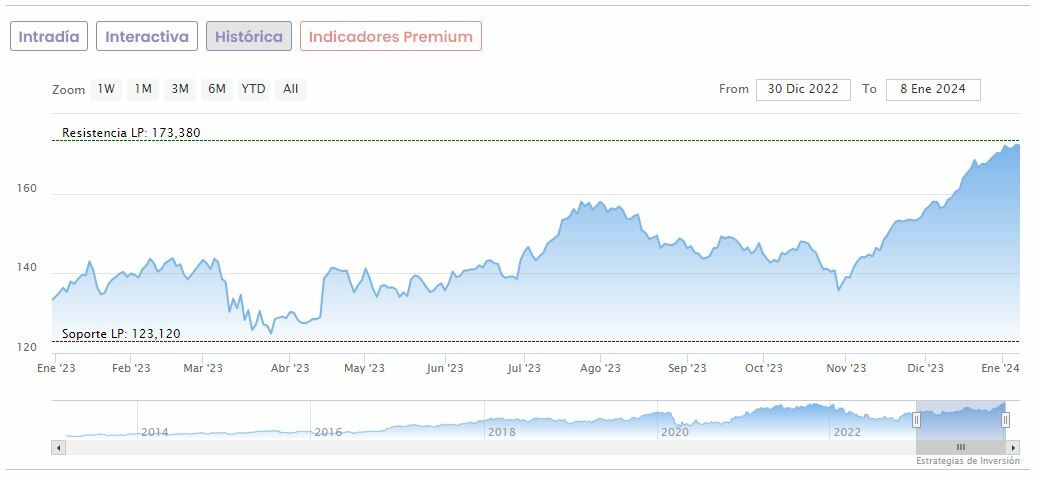1038x477 pixels.
Task: Click the From date field
Action: click(x=803, y=89)
